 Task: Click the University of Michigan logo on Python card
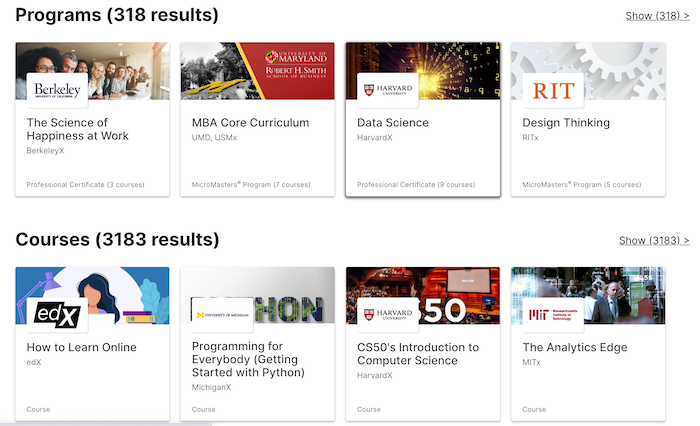coord(222,315)
